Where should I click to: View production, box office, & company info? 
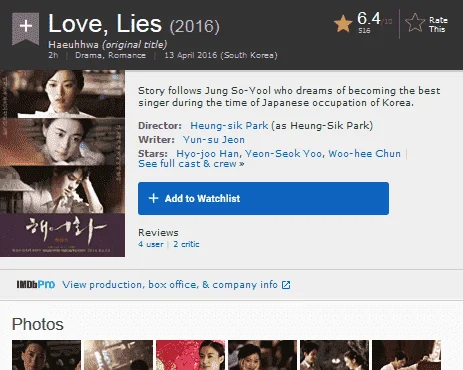170,285
